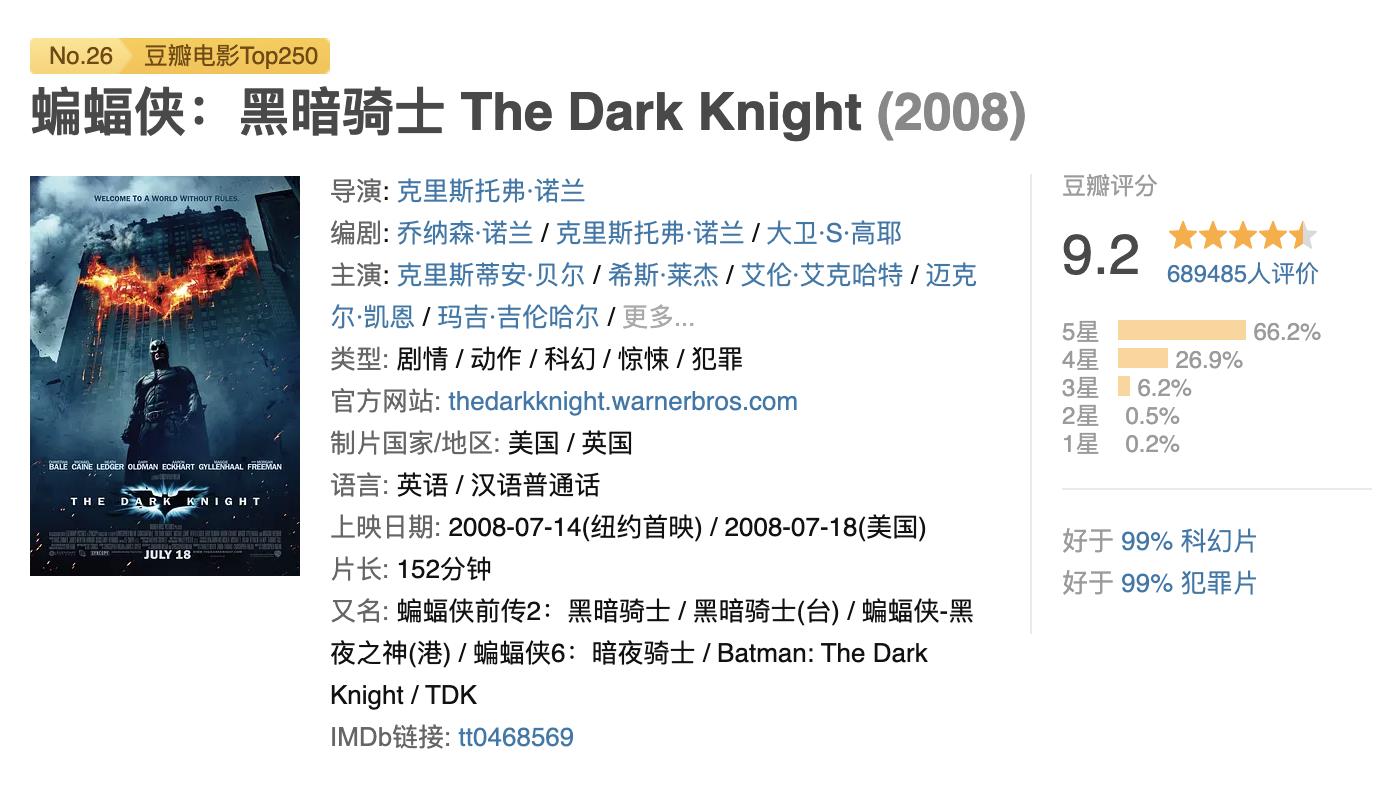
Task: Open IMDb link tt0468569
Action: pos(515,737)
